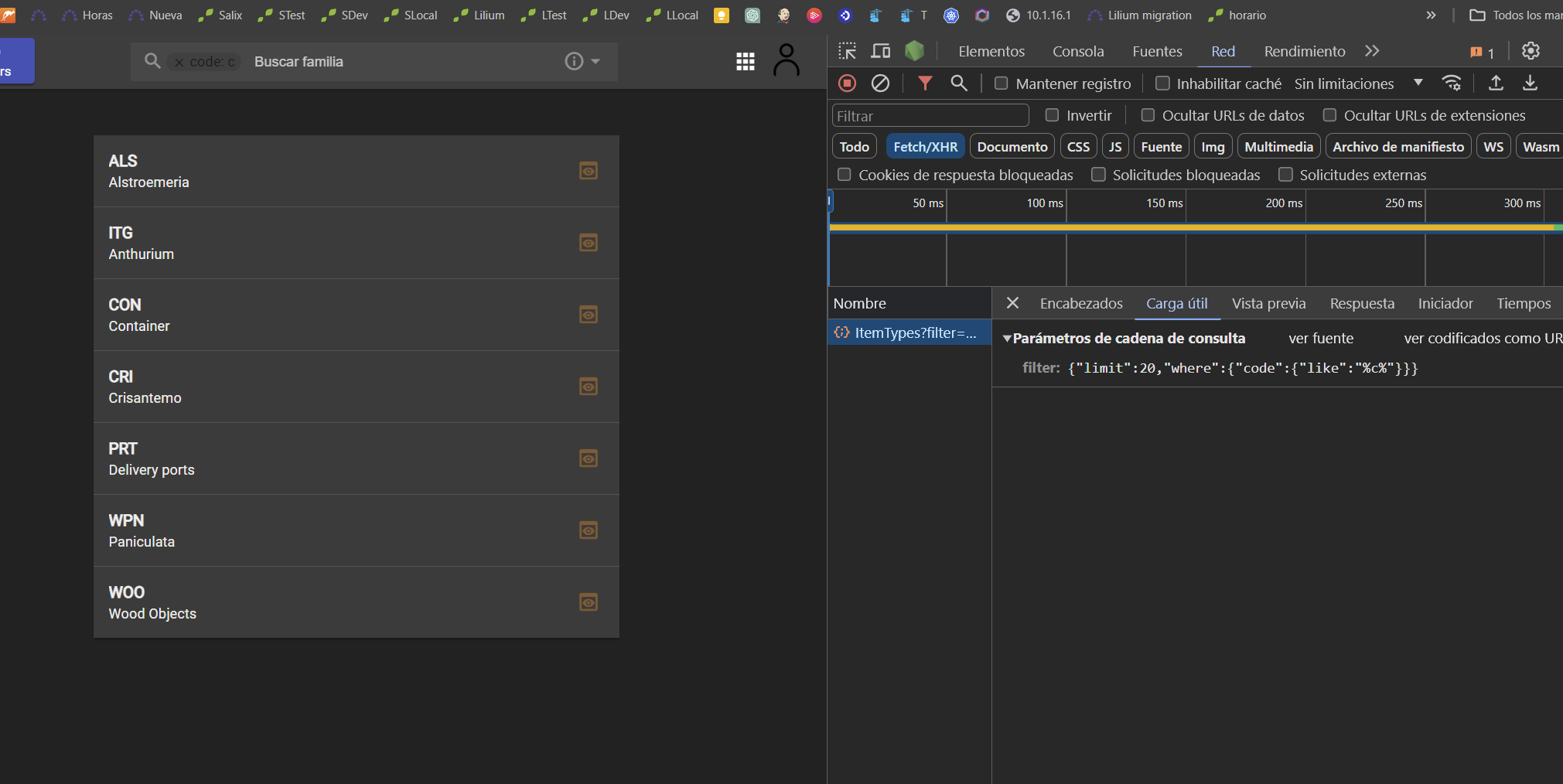The height and width of the screenshot is (784, 1563).
Task: Select the ItemTypes?filter request row
Action: click(909, 332)
